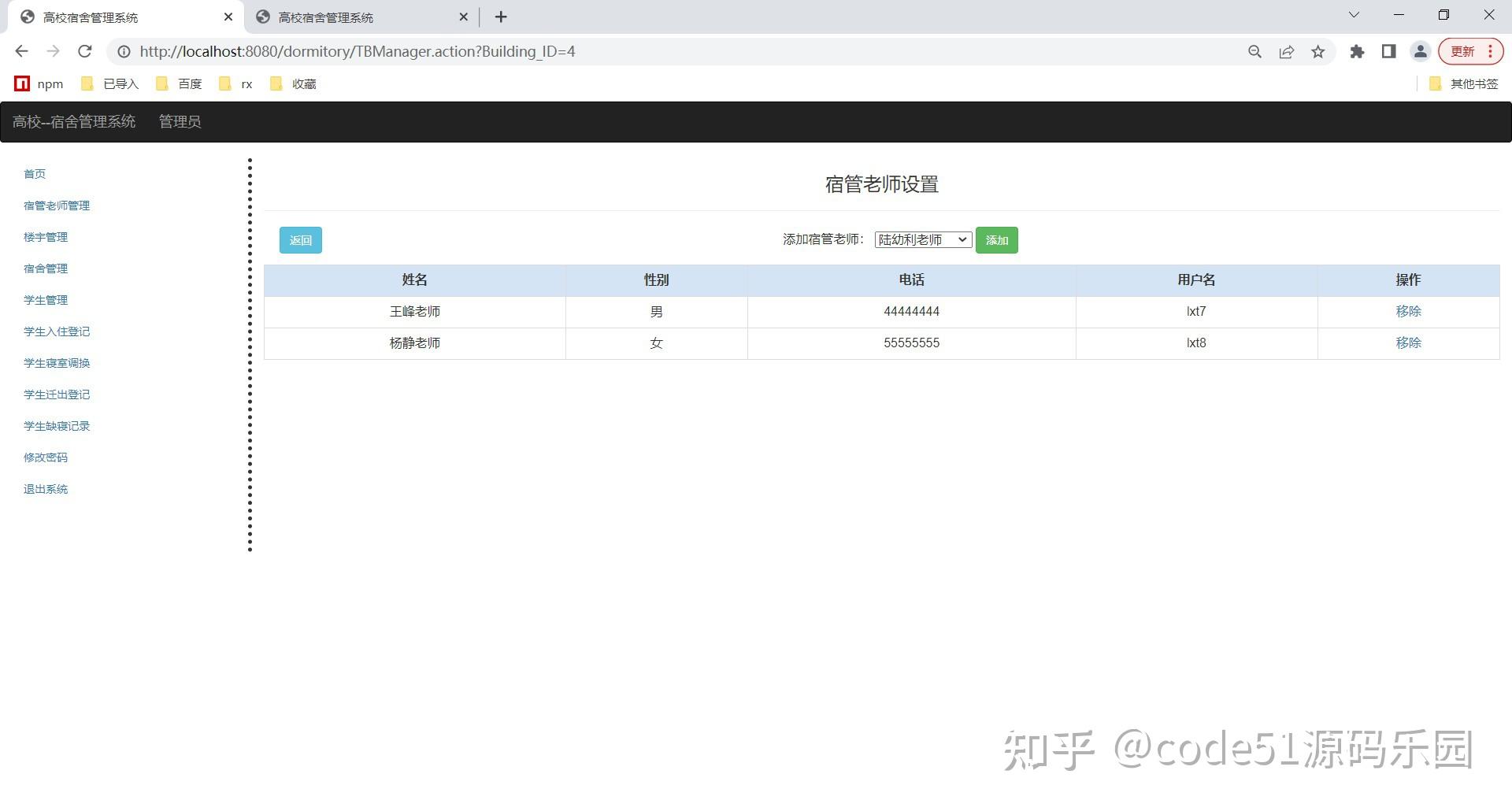
Task: Click the 其他书签 folder
Action: 1463,83
